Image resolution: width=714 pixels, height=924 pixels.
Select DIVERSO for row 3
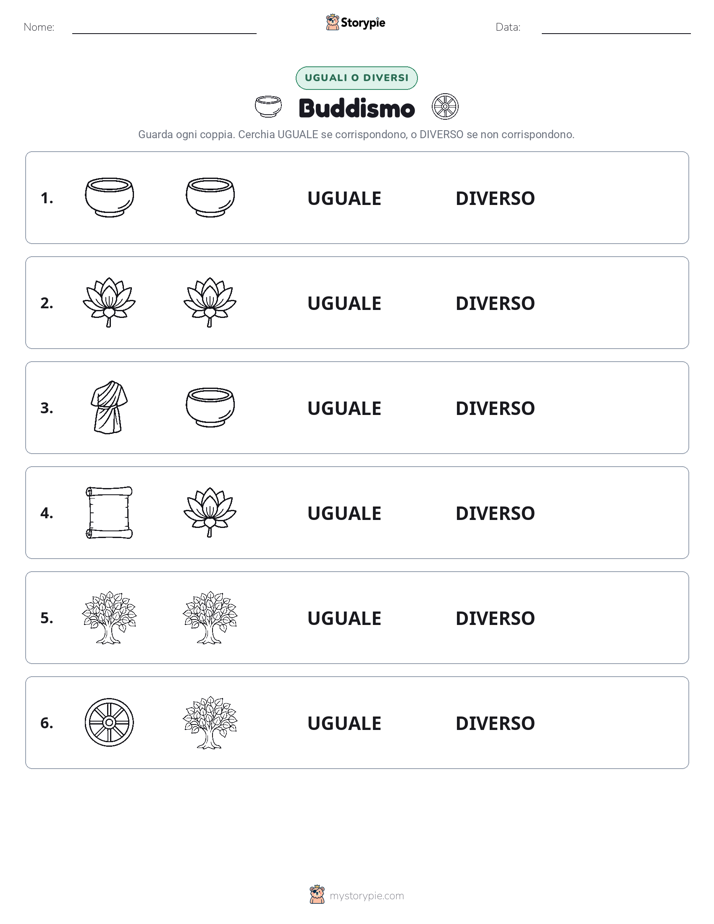[x=495, y=408]
